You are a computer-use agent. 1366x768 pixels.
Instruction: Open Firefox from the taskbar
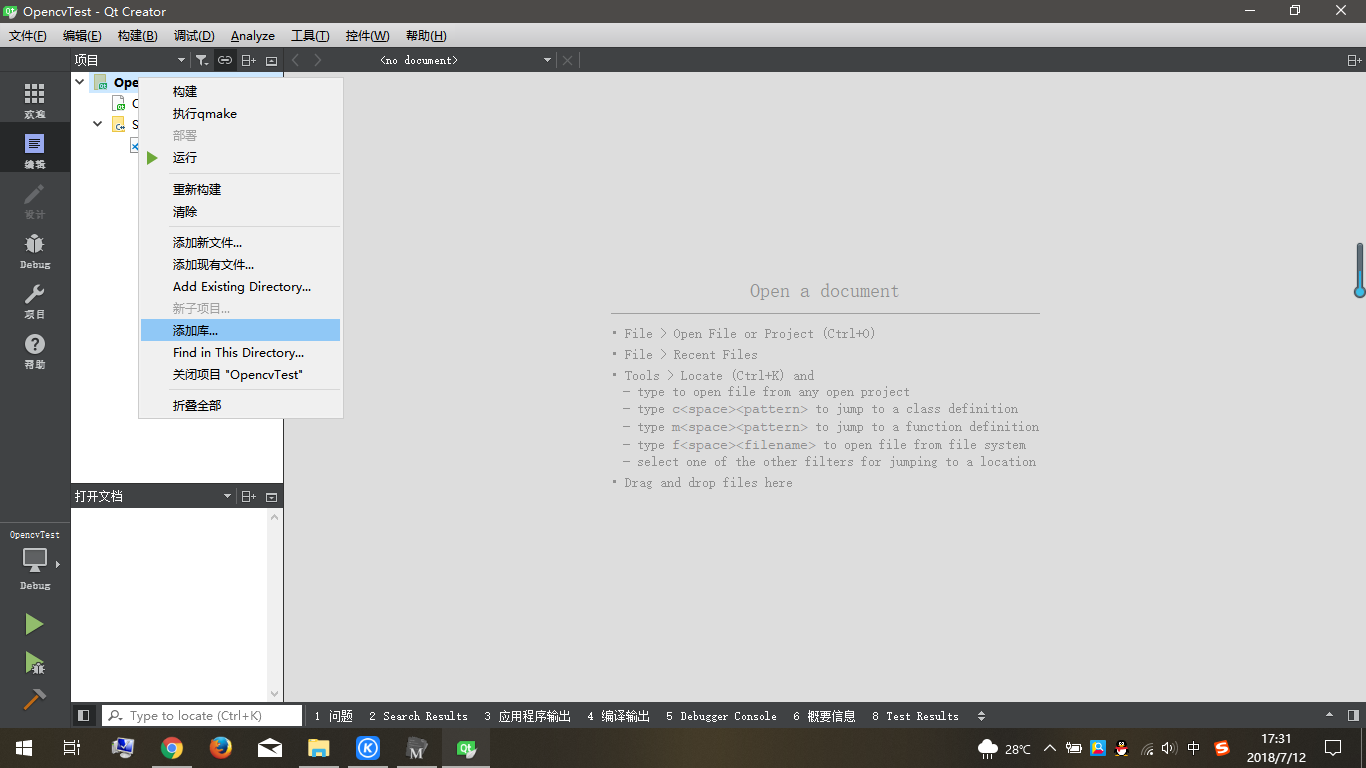221,748
